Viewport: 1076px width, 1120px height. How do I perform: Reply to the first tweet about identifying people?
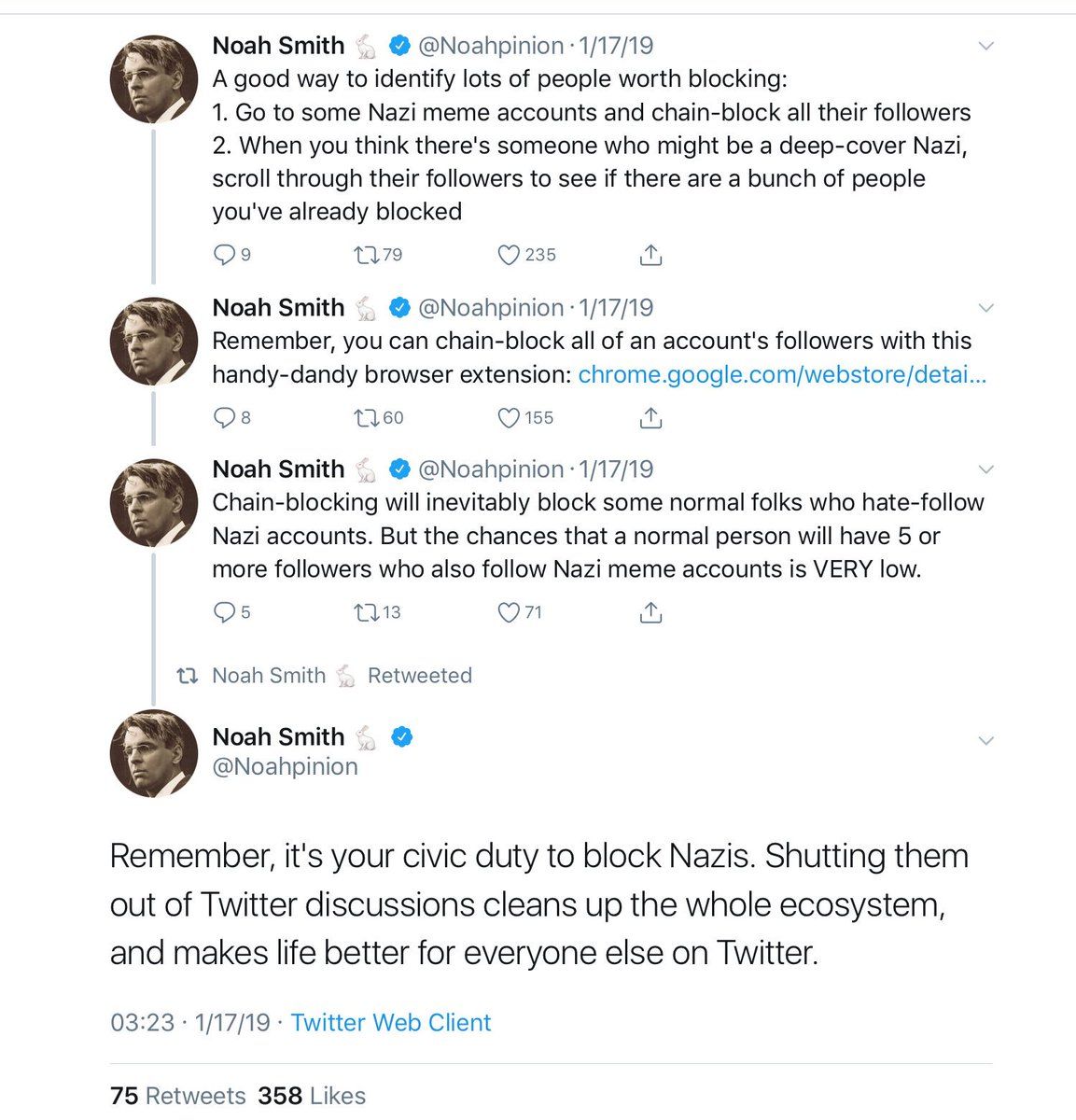pyautogui.click(x=225, y=255)
